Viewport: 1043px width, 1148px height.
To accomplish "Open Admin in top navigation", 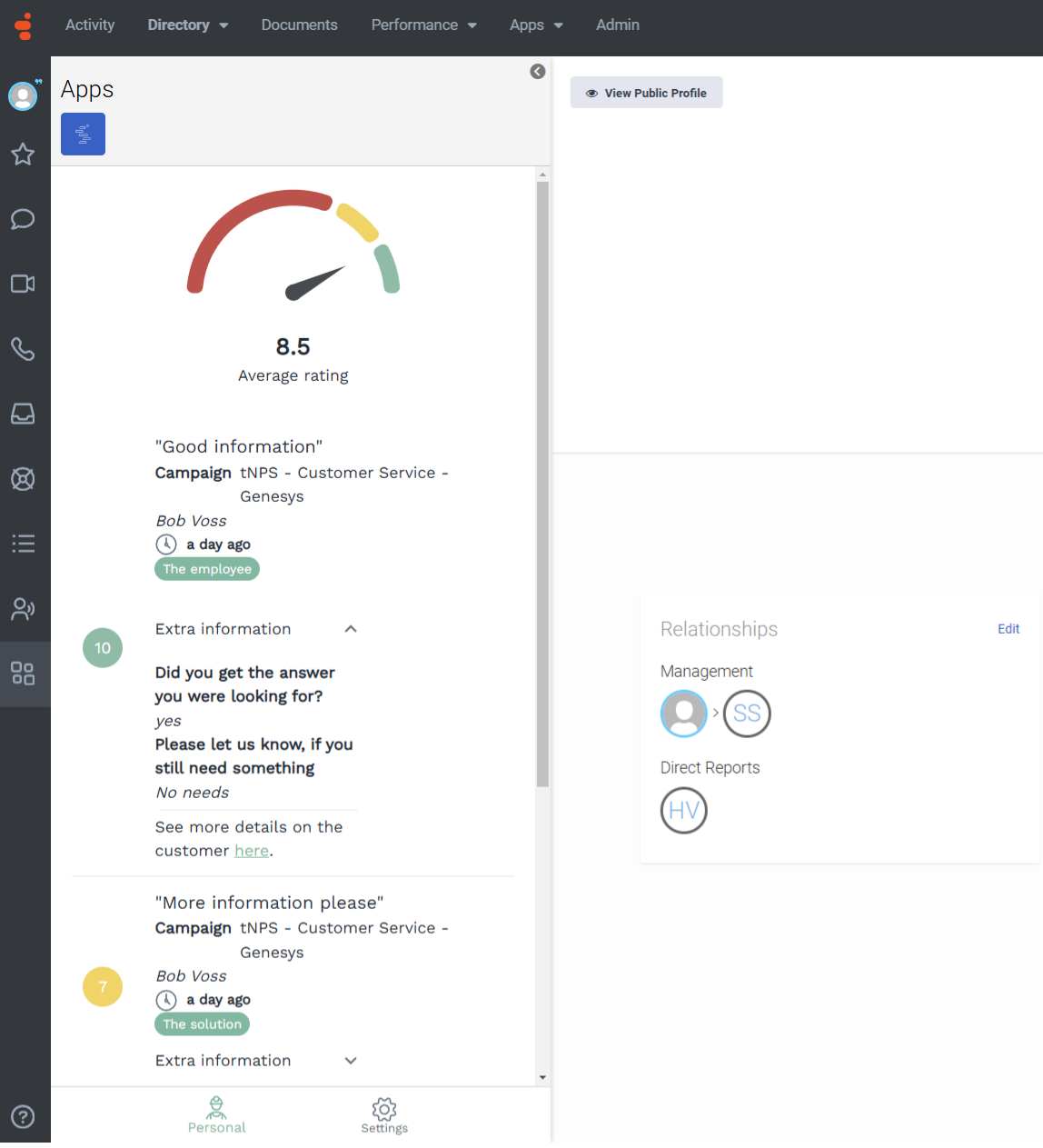I will tap(618, 25).
